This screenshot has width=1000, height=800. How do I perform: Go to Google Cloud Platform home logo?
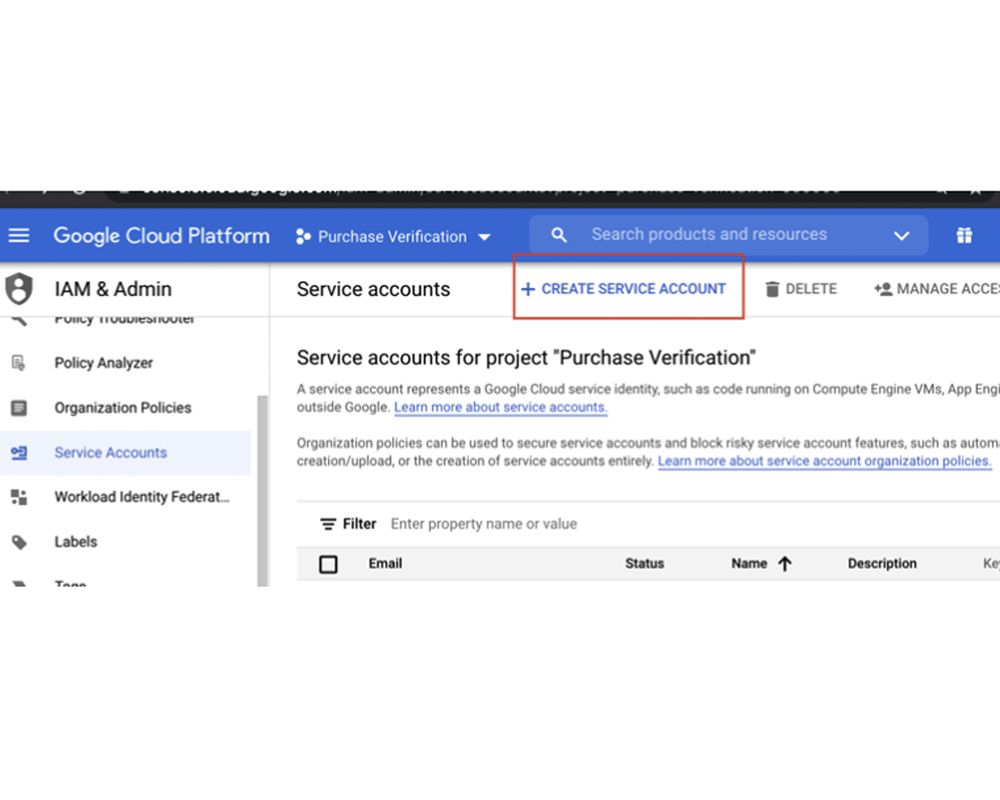161,236
